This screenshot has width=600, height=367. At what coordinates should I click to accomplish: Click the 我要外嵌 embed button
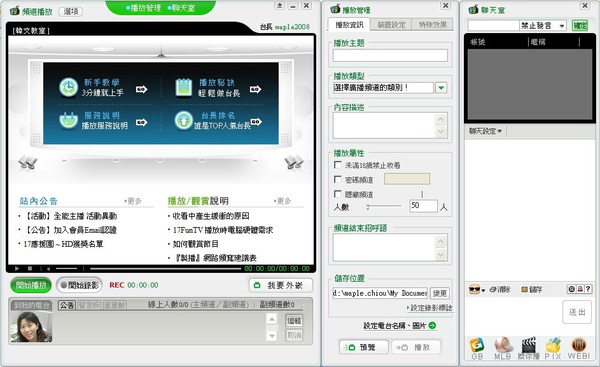click(x=280, y=285)
